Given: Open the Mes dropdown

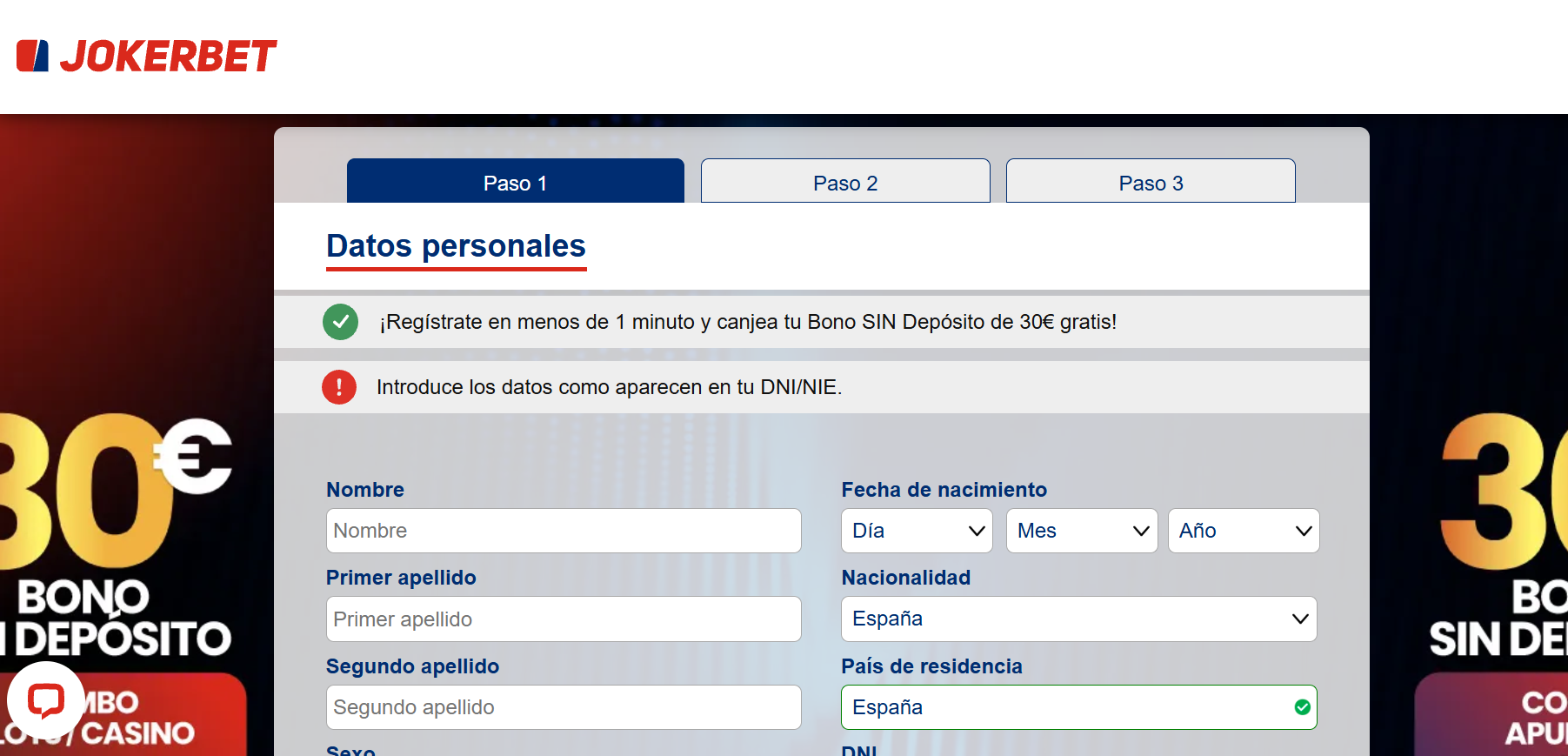Looking at the screenshot, I should coord(1082,531).
